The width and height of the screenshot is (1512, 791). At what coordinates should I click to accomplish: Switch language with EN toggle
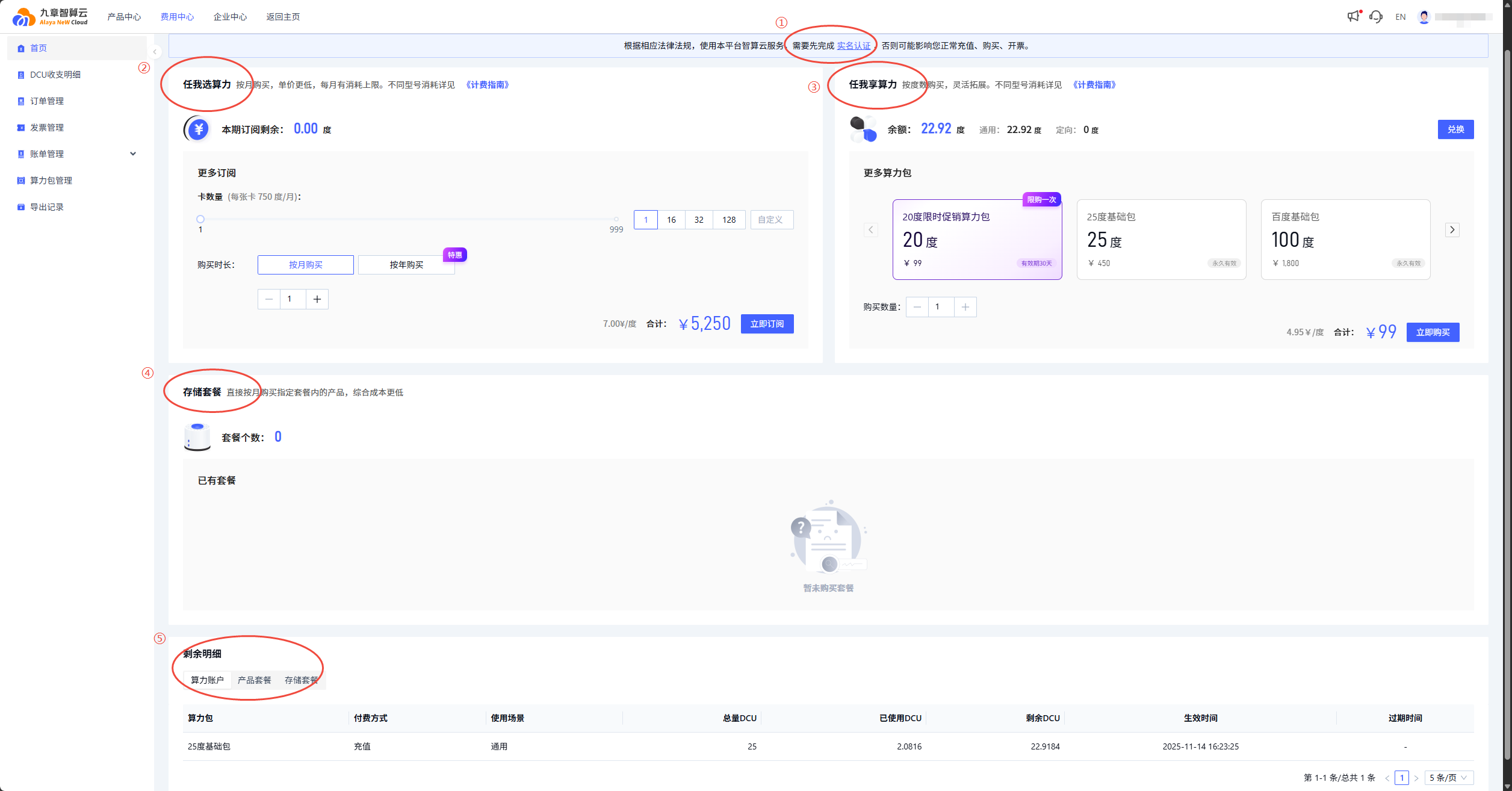(1400, 17)
